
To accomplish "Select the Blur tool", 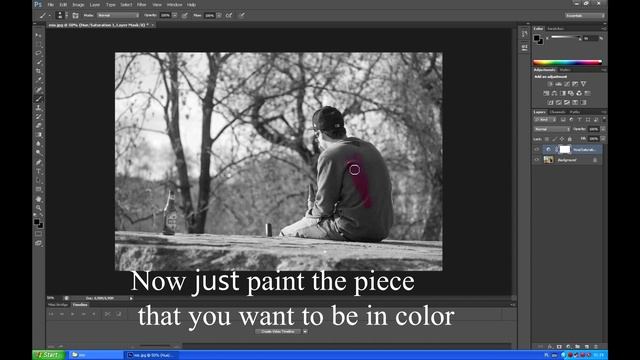I will 38,144.
